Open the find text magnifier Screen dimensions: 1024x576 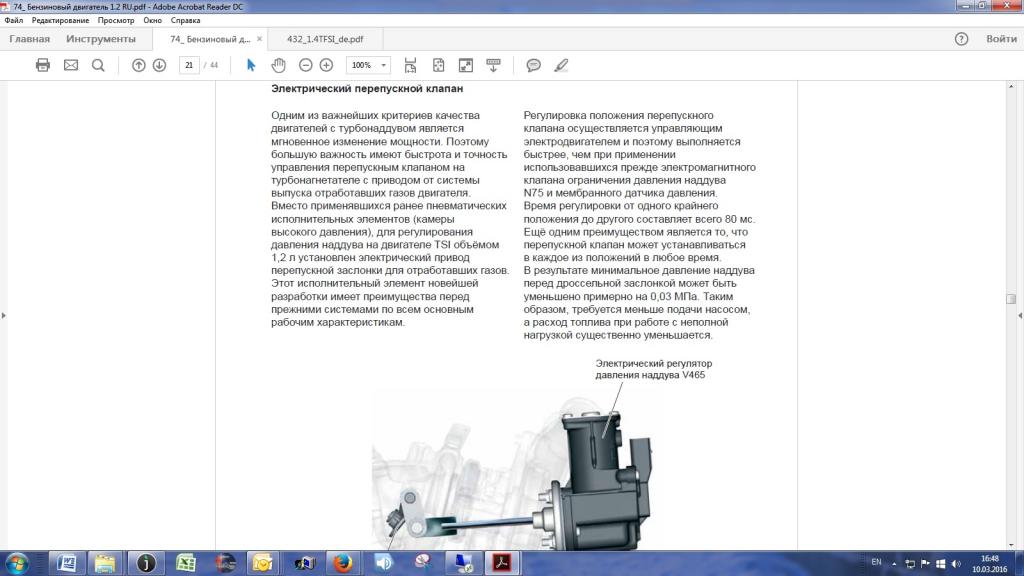[x=98, y=65]
